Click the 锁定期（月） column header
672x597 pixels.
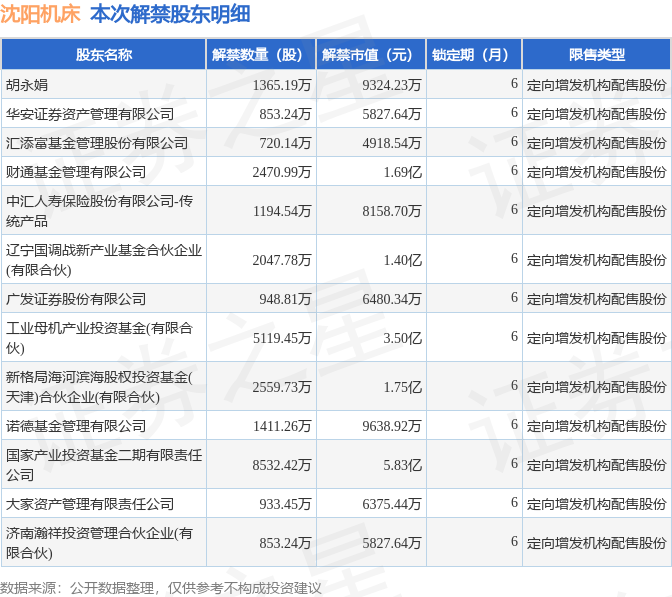473,55
